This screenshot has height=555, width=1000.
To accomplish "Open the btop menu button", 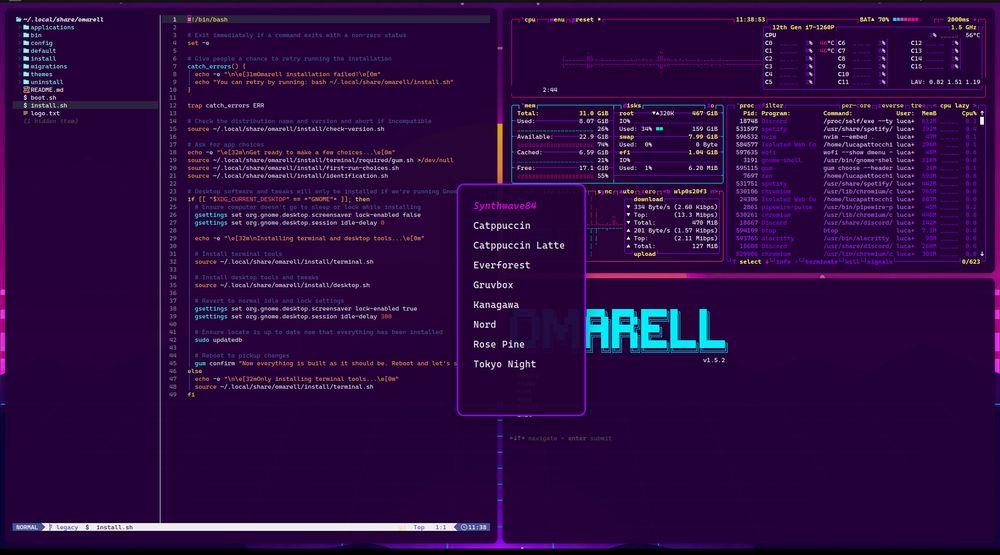I will 557,20.
